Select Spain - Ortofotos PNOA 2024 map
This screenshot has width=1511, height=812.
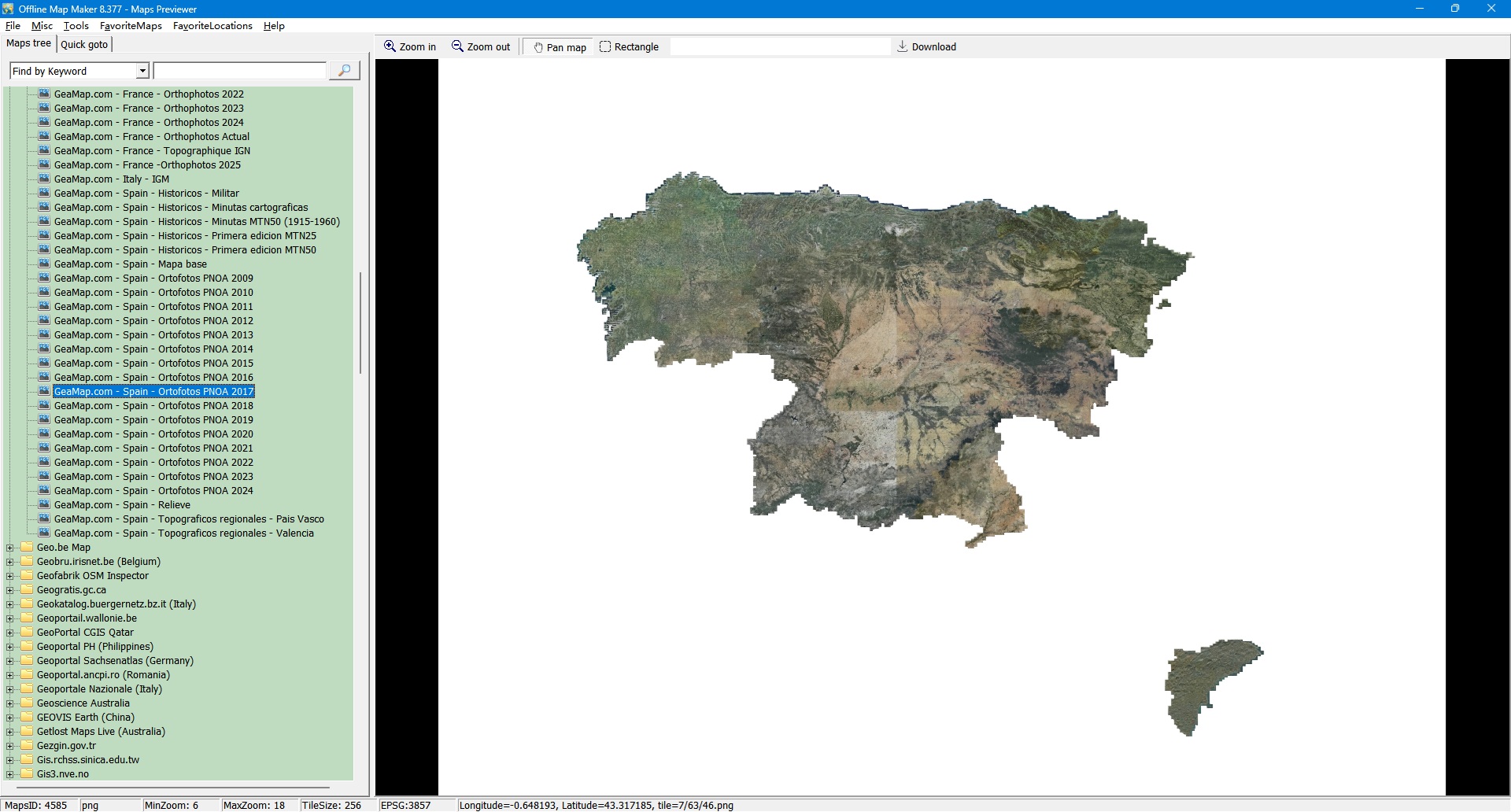tap(153, 491)
